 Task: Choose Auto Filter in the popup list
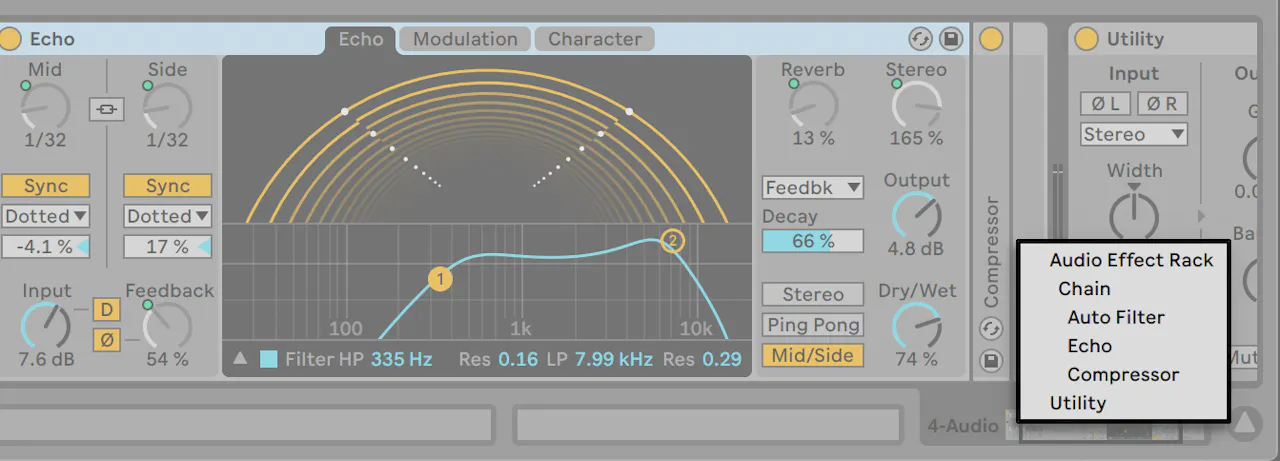point(1116,317)
